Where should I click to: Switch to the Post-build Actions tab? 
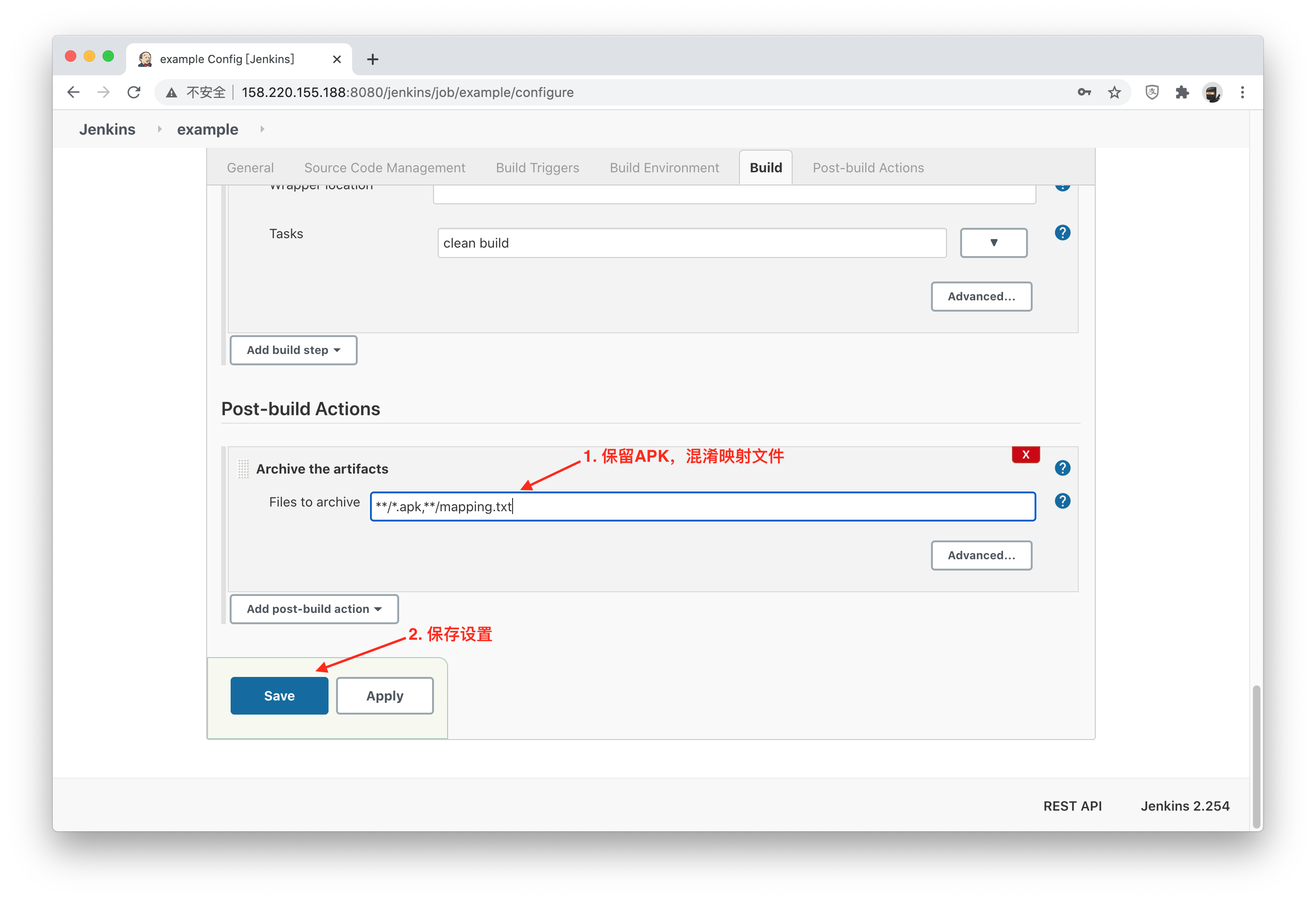pos(868,168)
